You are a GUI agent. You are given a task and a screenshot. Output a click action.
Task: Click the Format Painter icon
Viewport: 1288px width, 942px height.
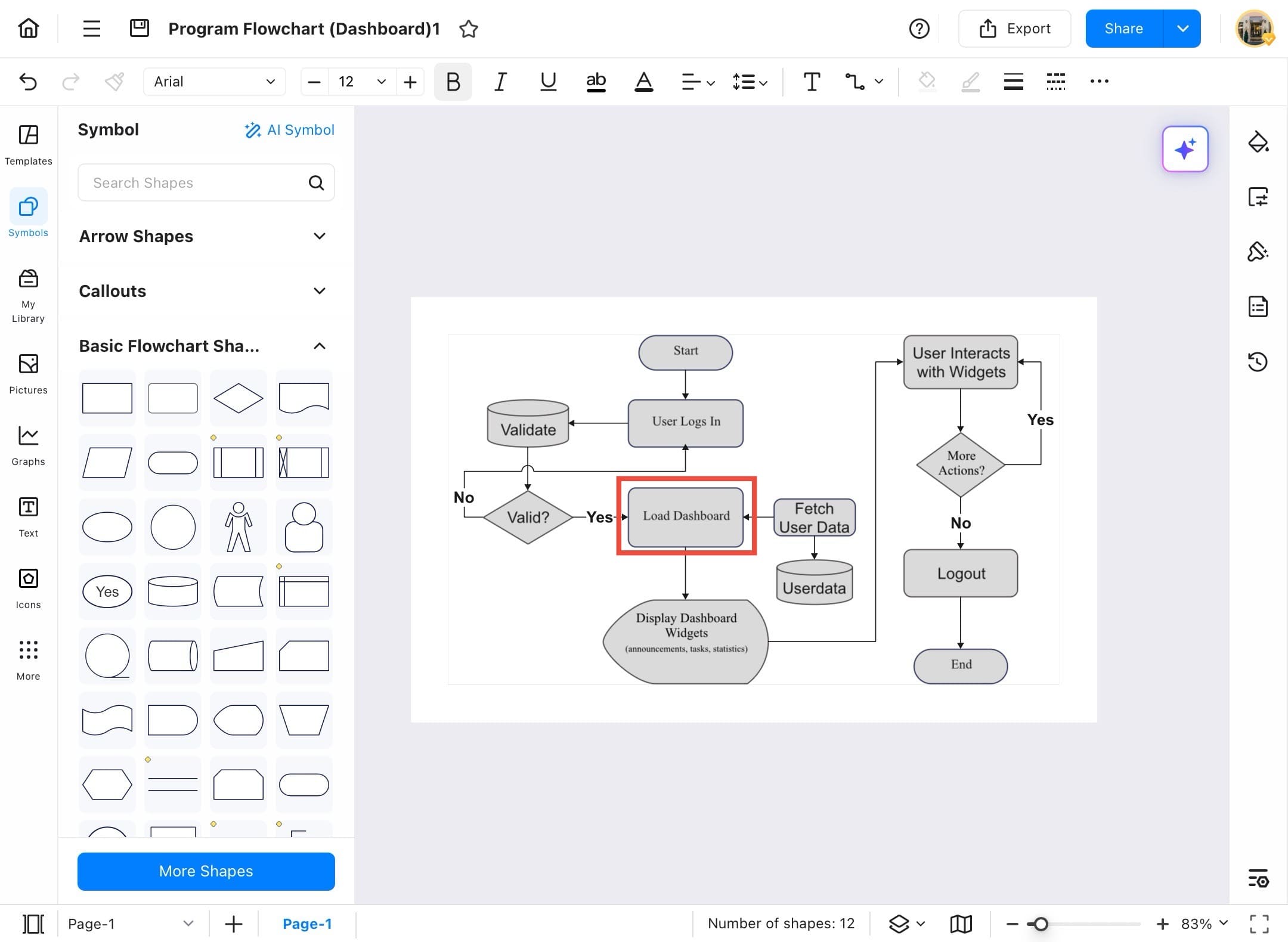(114, 82)
